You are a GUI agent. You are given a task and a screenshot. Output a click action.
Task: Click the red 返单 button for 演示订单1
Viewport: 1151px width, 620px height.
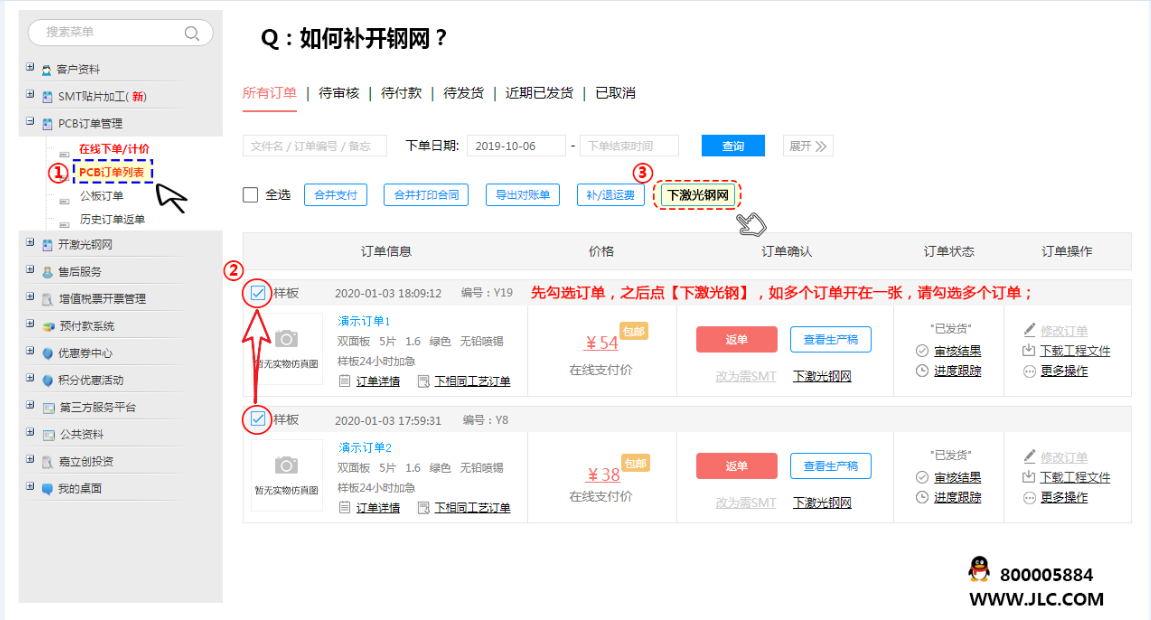[736, 339]
